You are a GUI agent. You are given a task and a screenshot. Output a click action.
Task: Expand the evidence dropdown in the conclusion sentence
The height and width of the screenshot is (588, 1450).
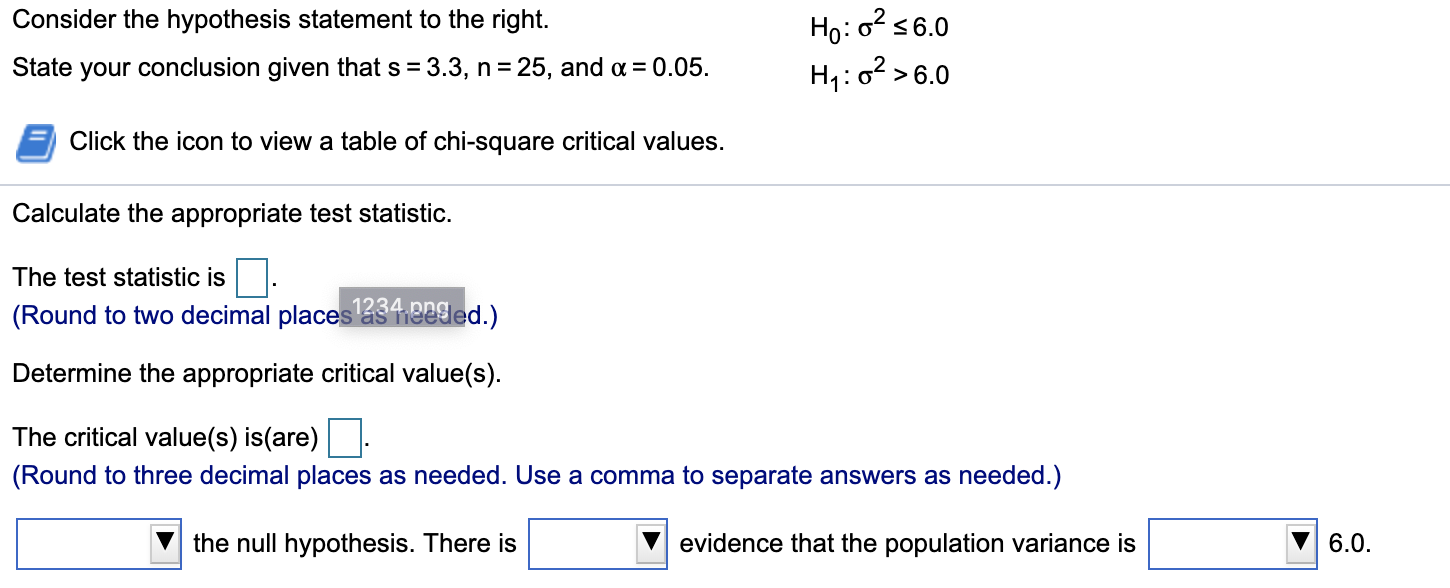pyautogui.click(x=595, y=543)
